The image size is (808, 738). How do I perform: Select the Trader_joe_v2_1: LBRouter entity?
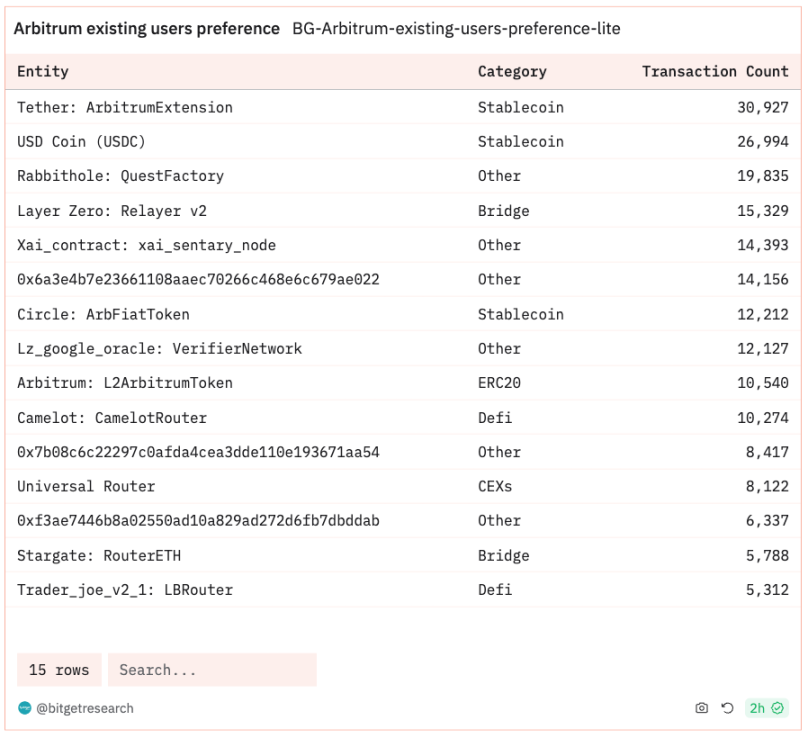click(x=125, y=590)
